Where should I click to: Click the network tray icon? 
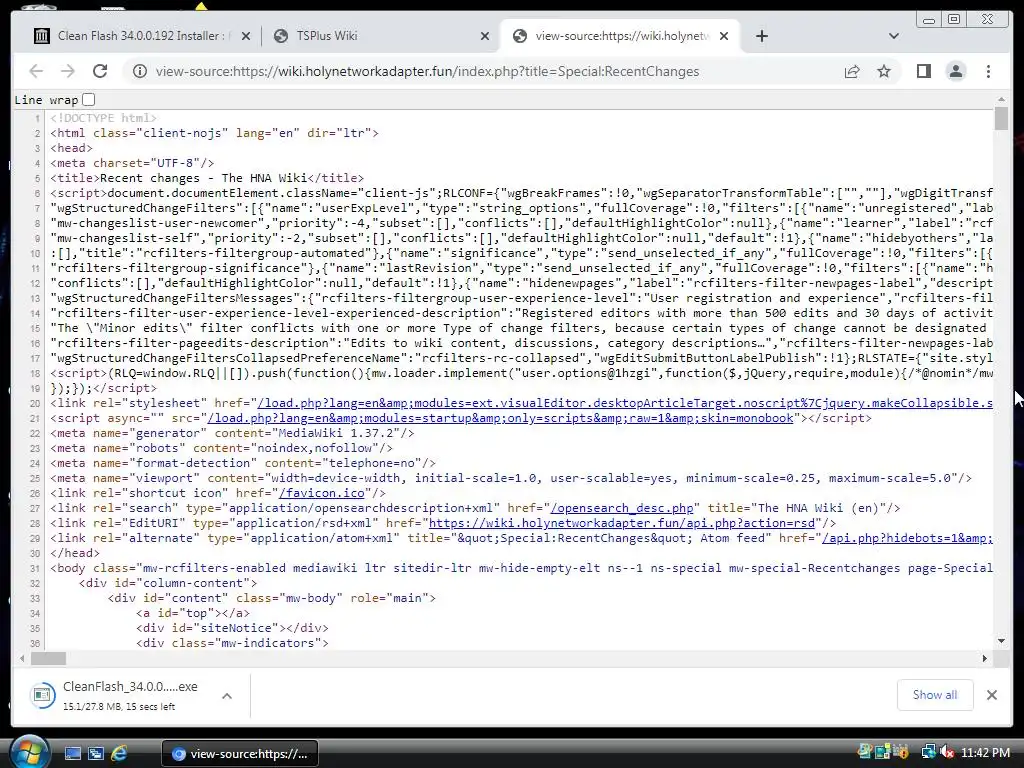(928, 752)
